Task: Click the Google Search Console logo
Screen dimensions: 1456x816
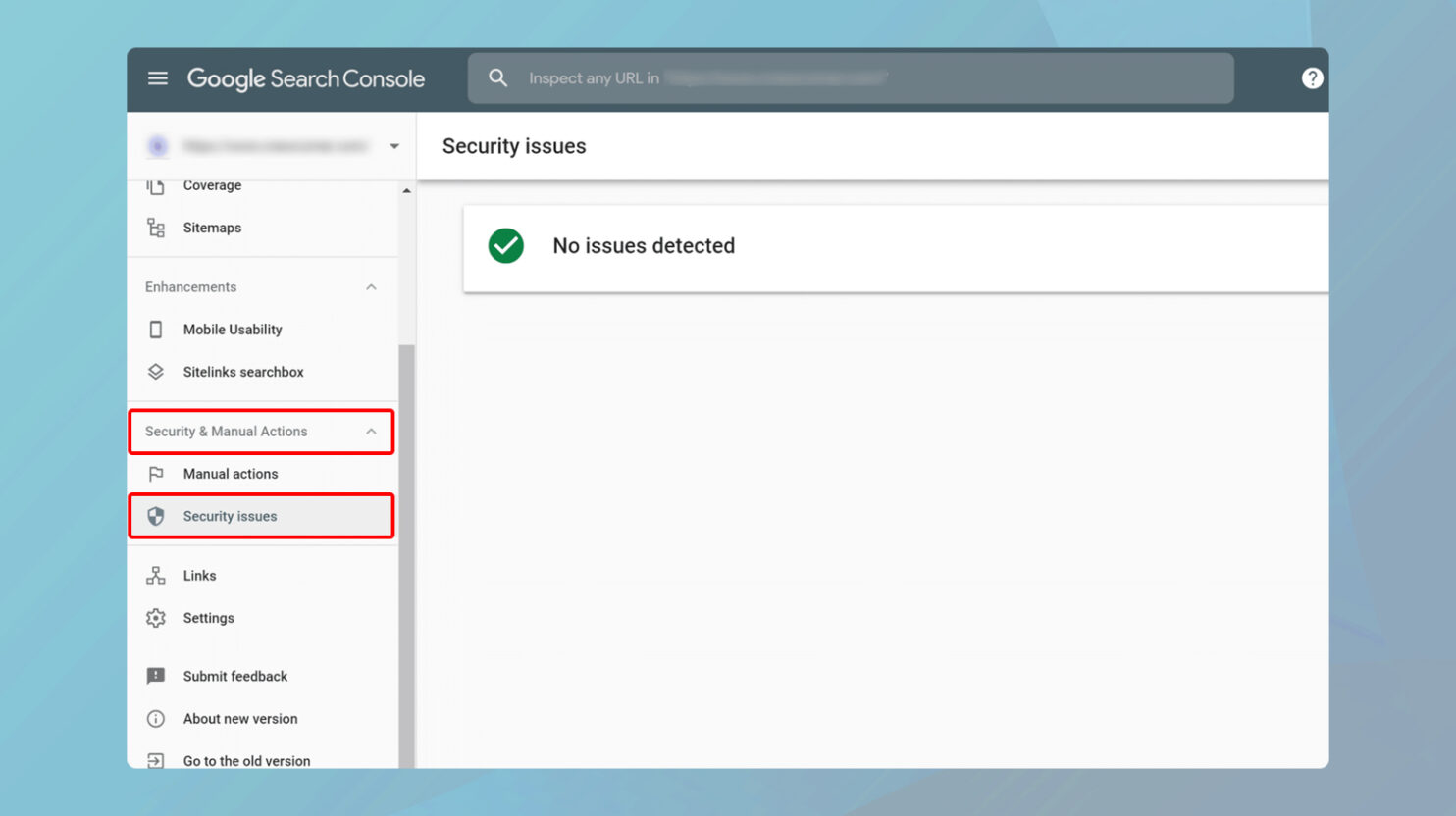Action: 305,78
